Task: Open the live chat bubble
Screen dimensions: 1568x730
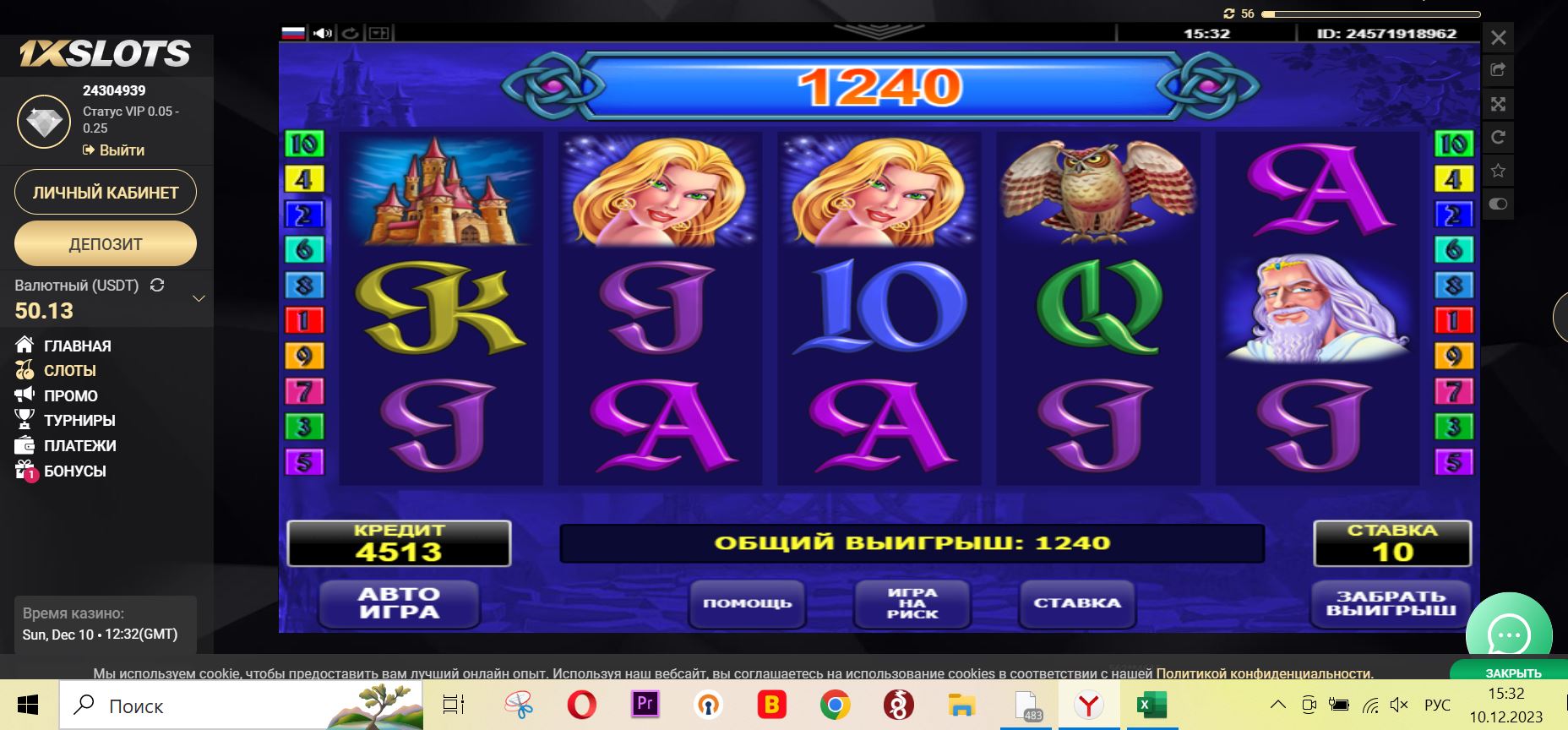Action: coord(1509,635)
